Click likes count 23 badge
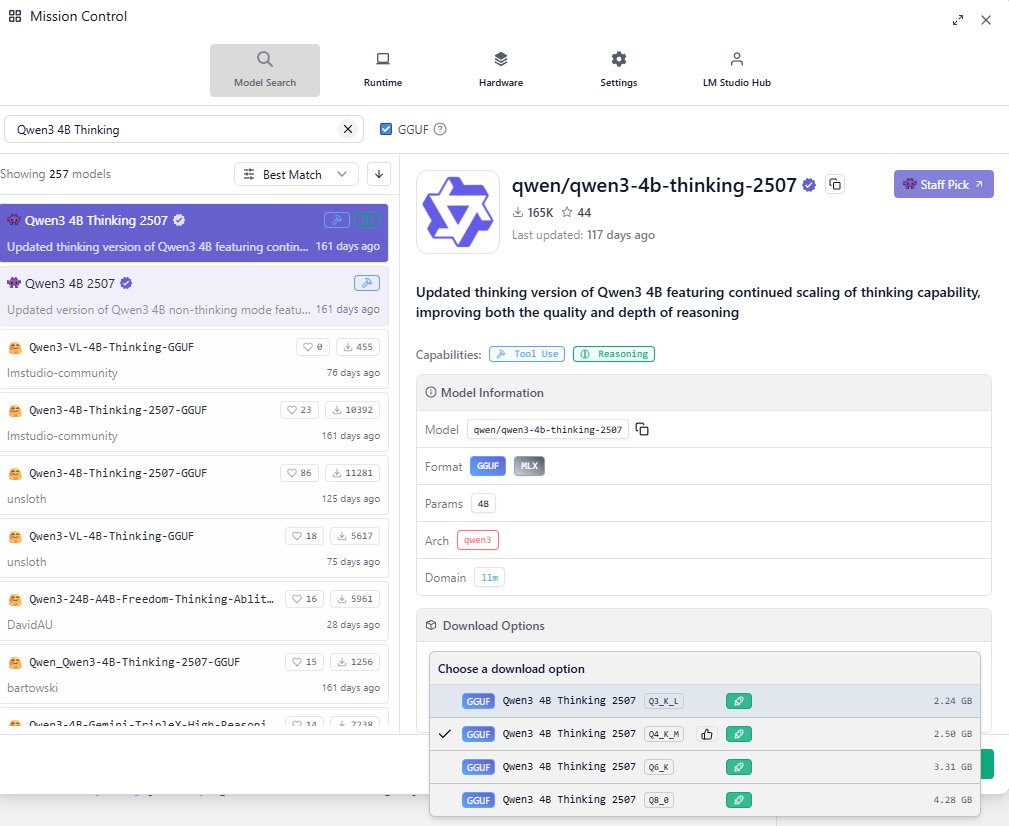The width and height of the screenshot is (1009, 826). point(299,410)
